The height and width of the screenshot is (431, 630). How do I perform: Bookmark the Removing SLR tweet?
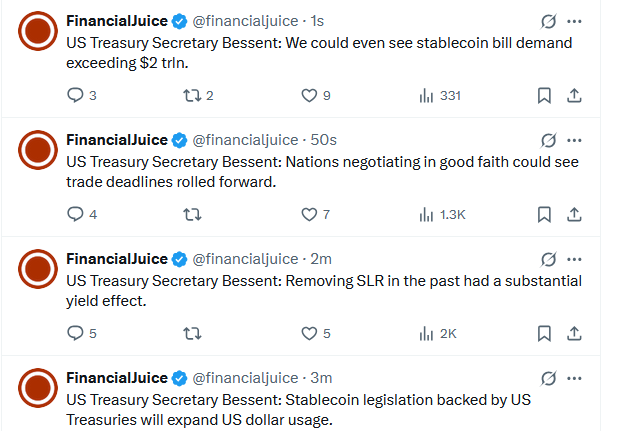click(x=544, y=333)
